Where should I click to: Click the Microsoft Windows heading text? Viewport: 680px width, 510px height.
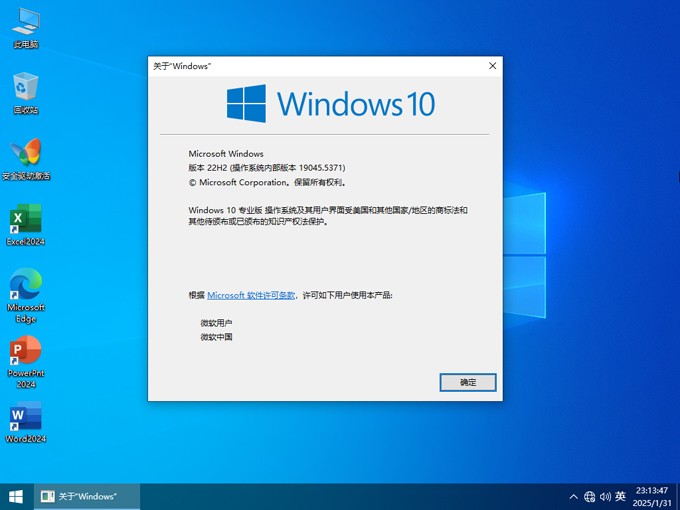click(x=226, y=154)
